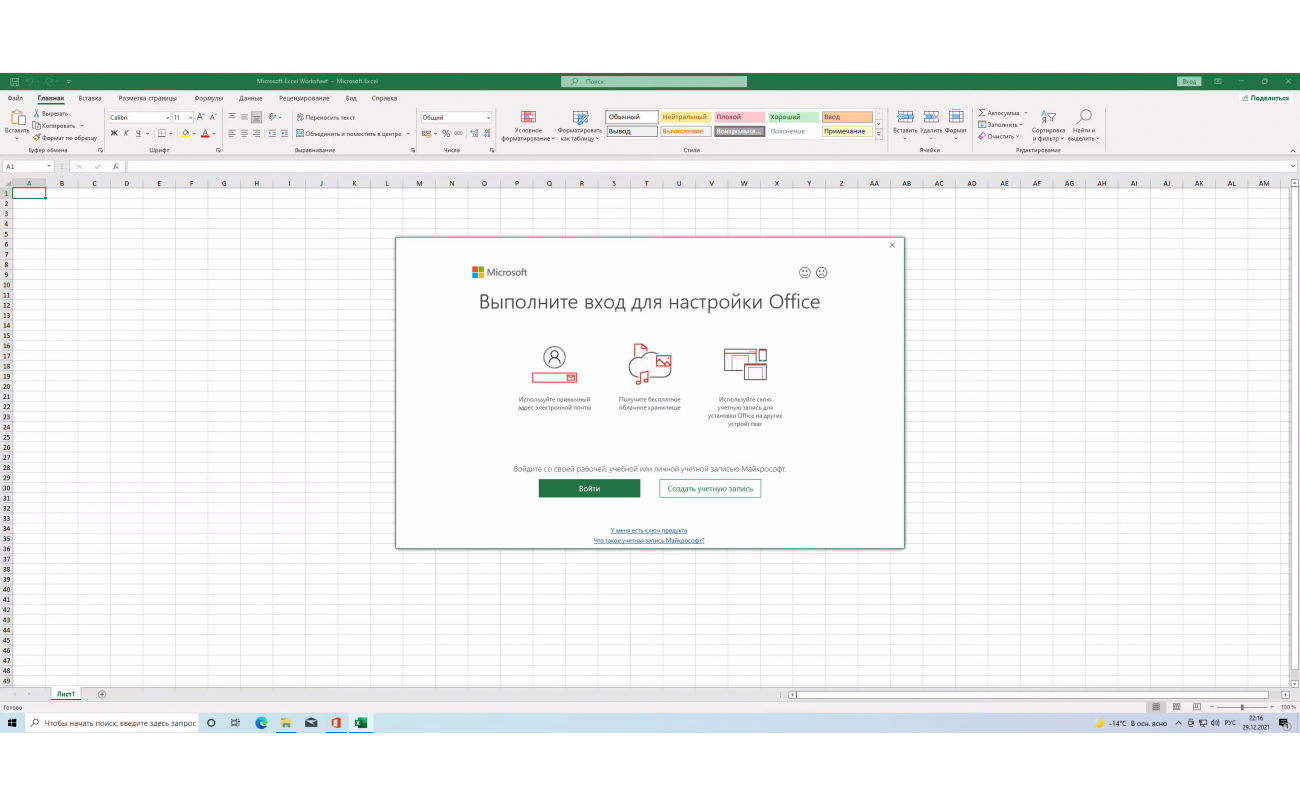The height and width of the screenshot is (806, 1300).
Task: Click the Delete cells (Удалить) icon
Action: [931, 117]
